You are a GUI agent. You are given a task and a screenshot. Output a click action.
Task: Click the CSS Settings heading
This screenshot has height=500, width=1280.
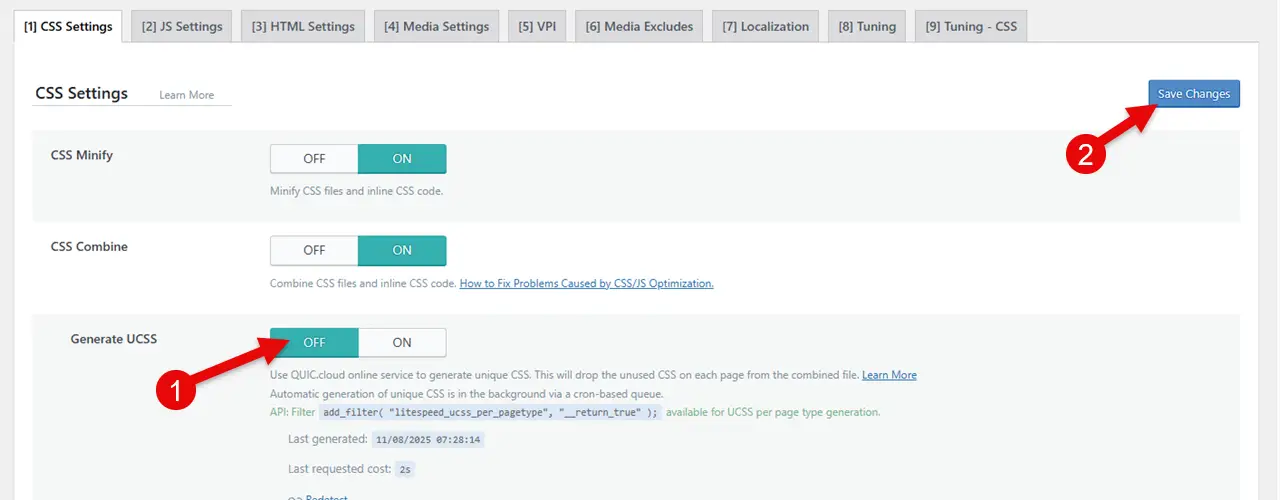point(82,93)
